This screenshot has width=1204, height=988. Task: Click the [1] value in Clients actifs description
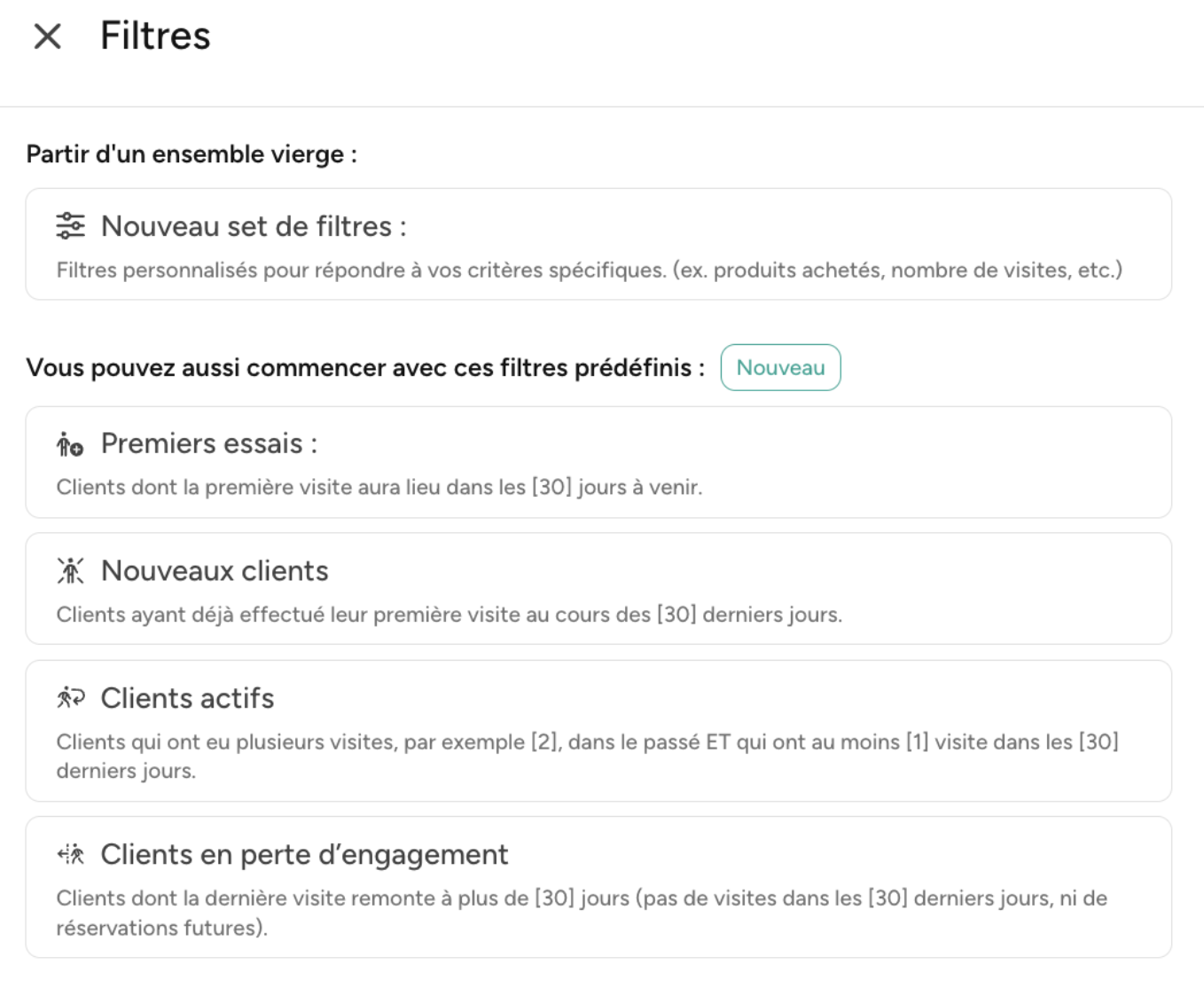(918, 742)
